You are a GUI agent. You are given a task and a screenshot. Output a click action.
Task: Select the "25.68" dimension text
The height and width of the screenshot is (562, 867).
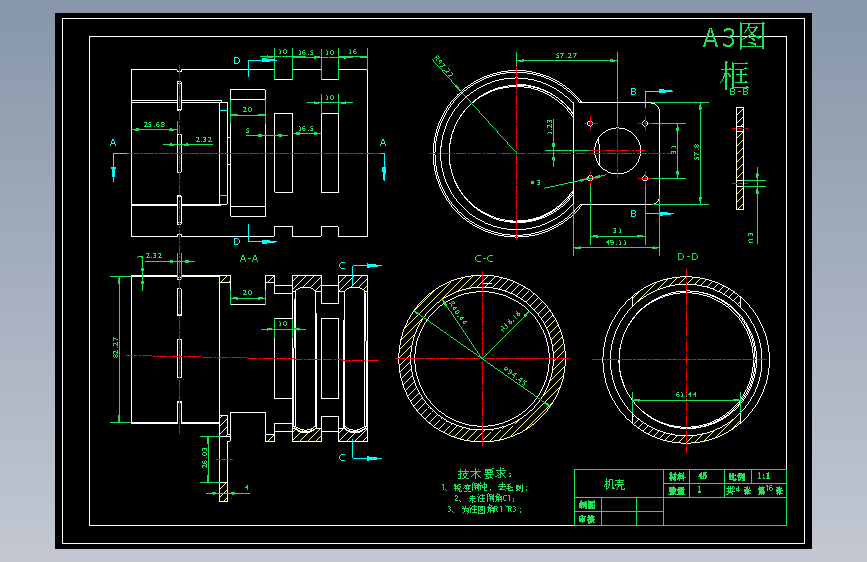coord(154,124)
